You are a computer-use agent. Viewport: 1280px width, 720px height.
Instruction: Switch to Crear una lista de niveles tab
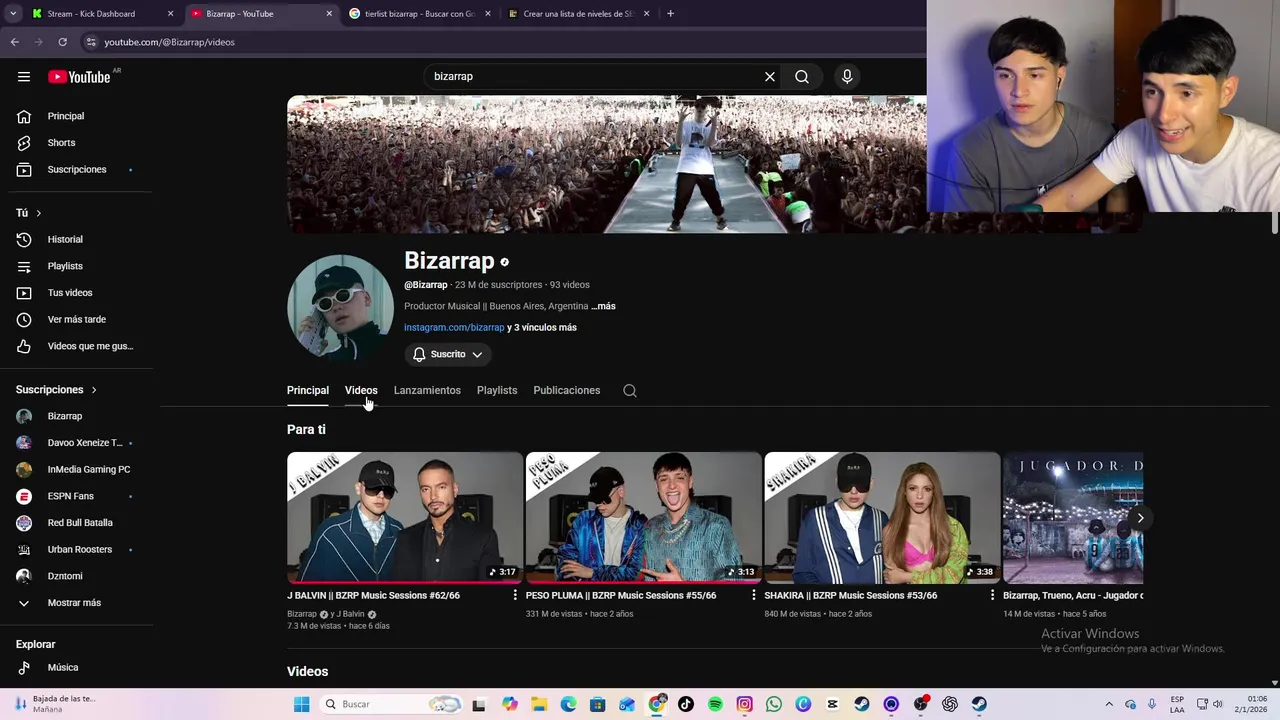pos(578,14)
